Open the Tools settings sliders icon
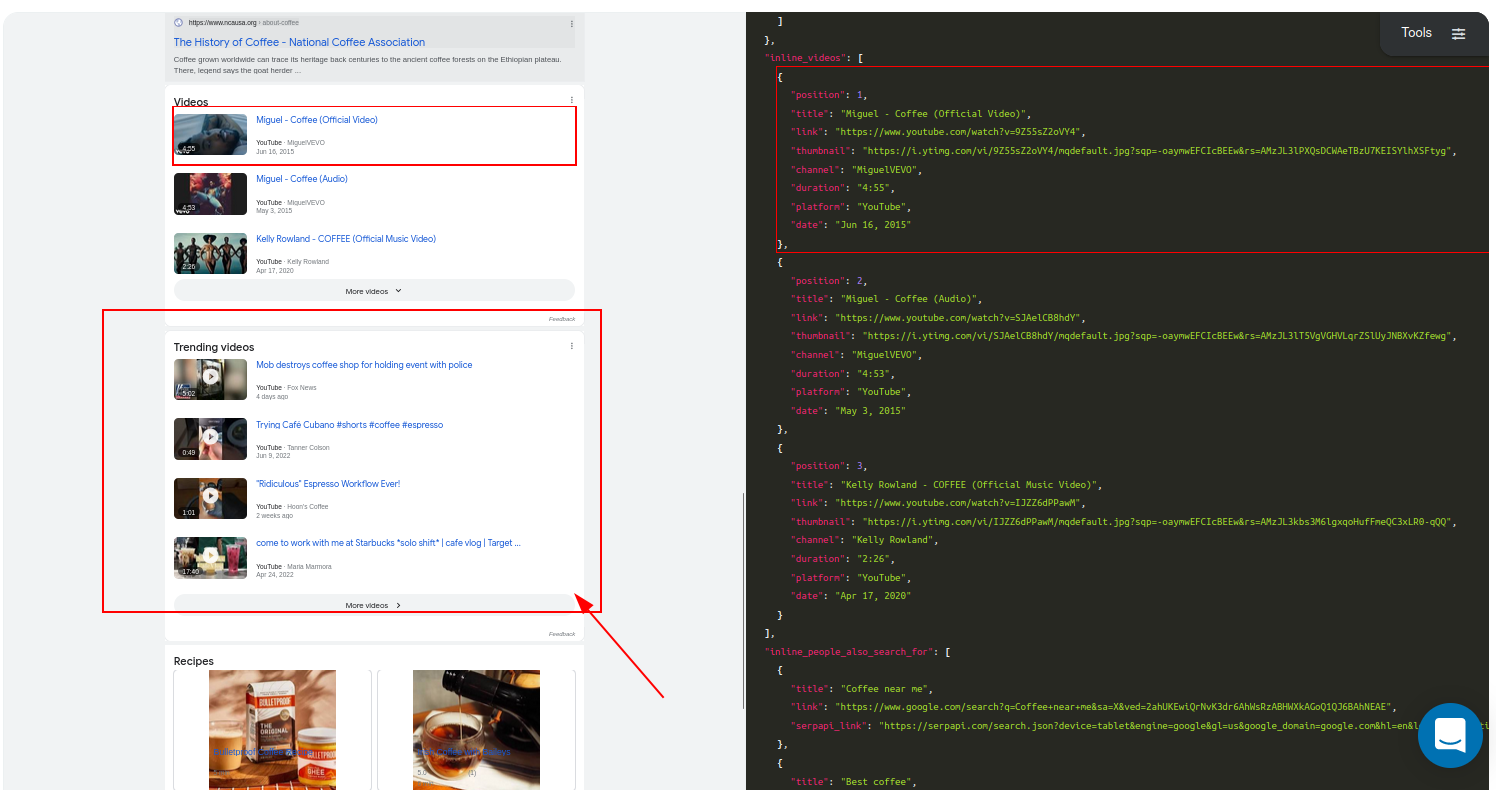Screen dimensions: 1496x790 [x=1458, y=32]
